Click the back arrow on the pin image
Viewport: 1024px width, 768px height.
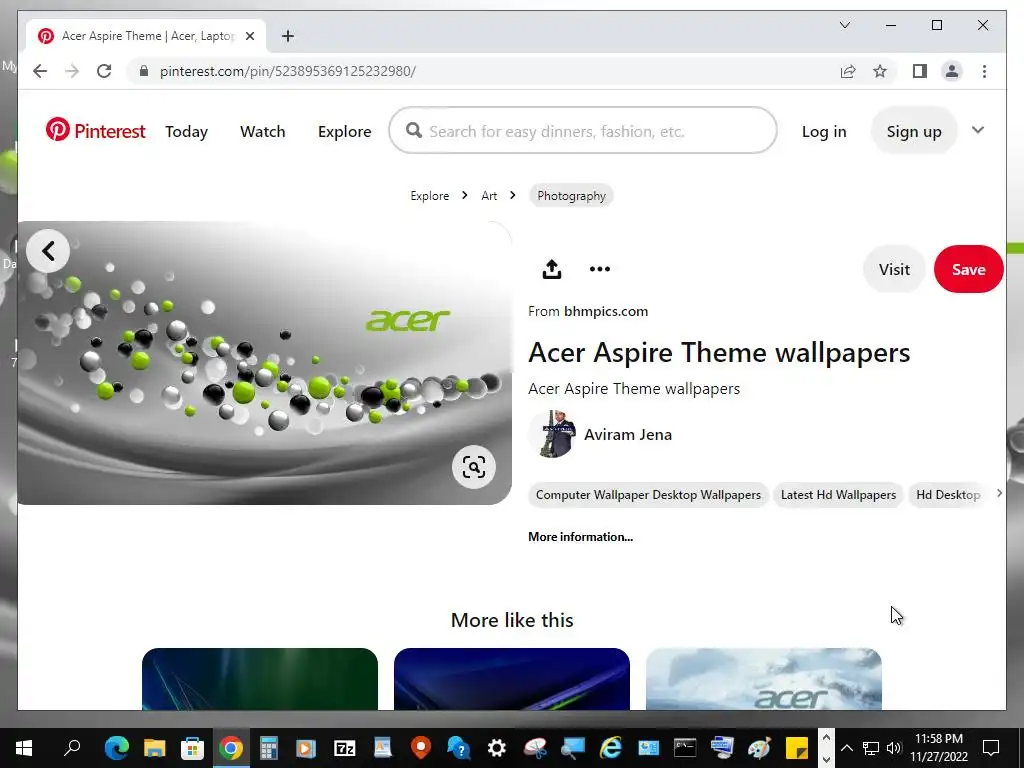48,251
